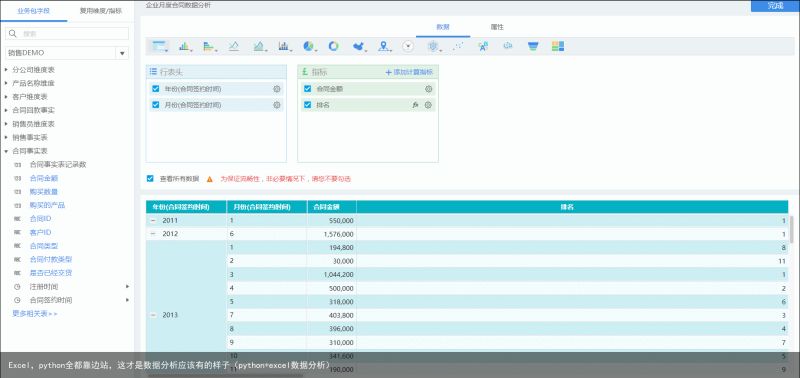
Task: Select the scatter plot chart icon
Action: tap(458, 46)
